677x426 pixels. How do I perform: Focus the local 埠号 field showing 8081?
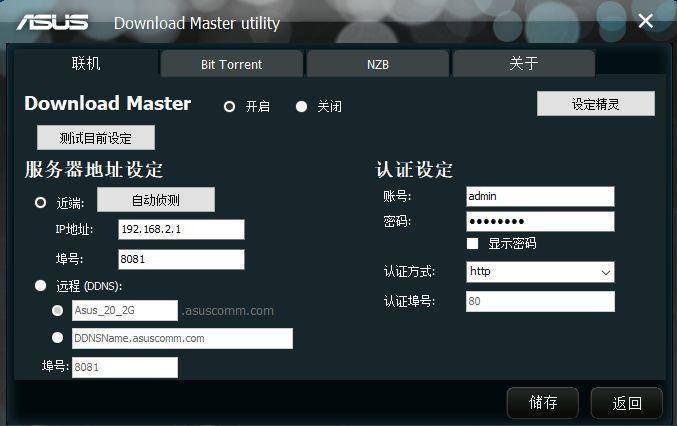pyautogui.click(x=181, y=259)
